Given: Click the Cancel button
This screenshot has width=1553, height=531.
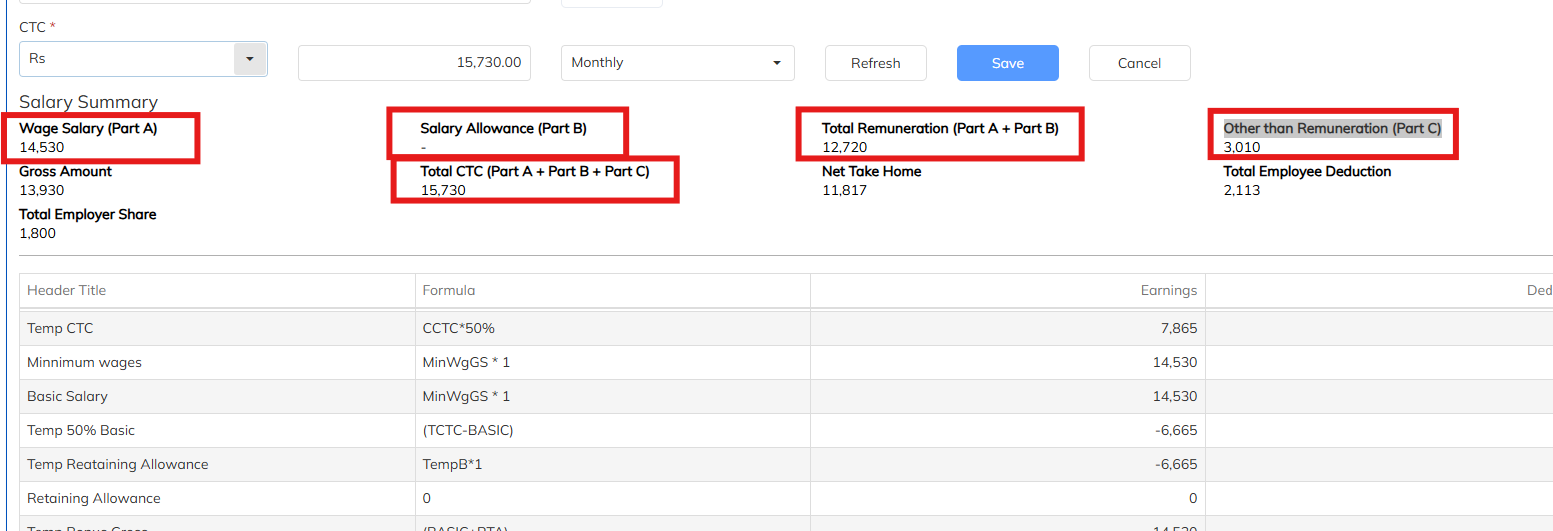Looking at the screenshot, I should pyautogui.click(x=1139, y=63).
